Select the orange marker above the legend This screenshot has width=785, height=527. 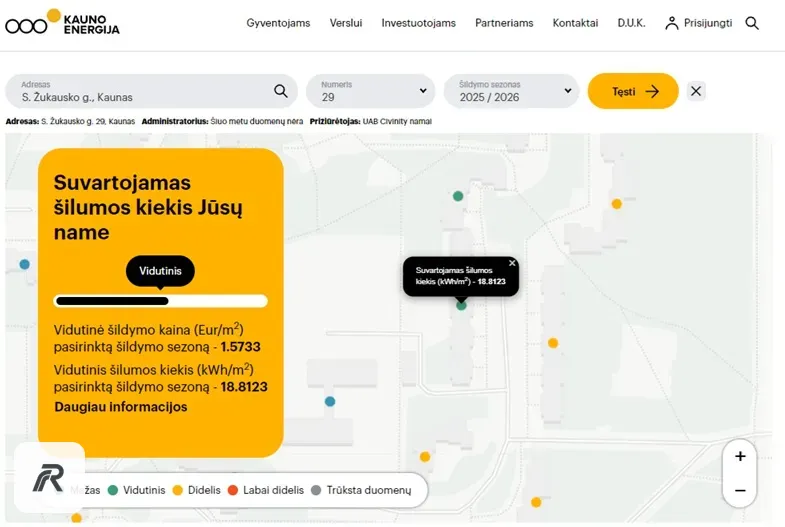tap(425, 456)
